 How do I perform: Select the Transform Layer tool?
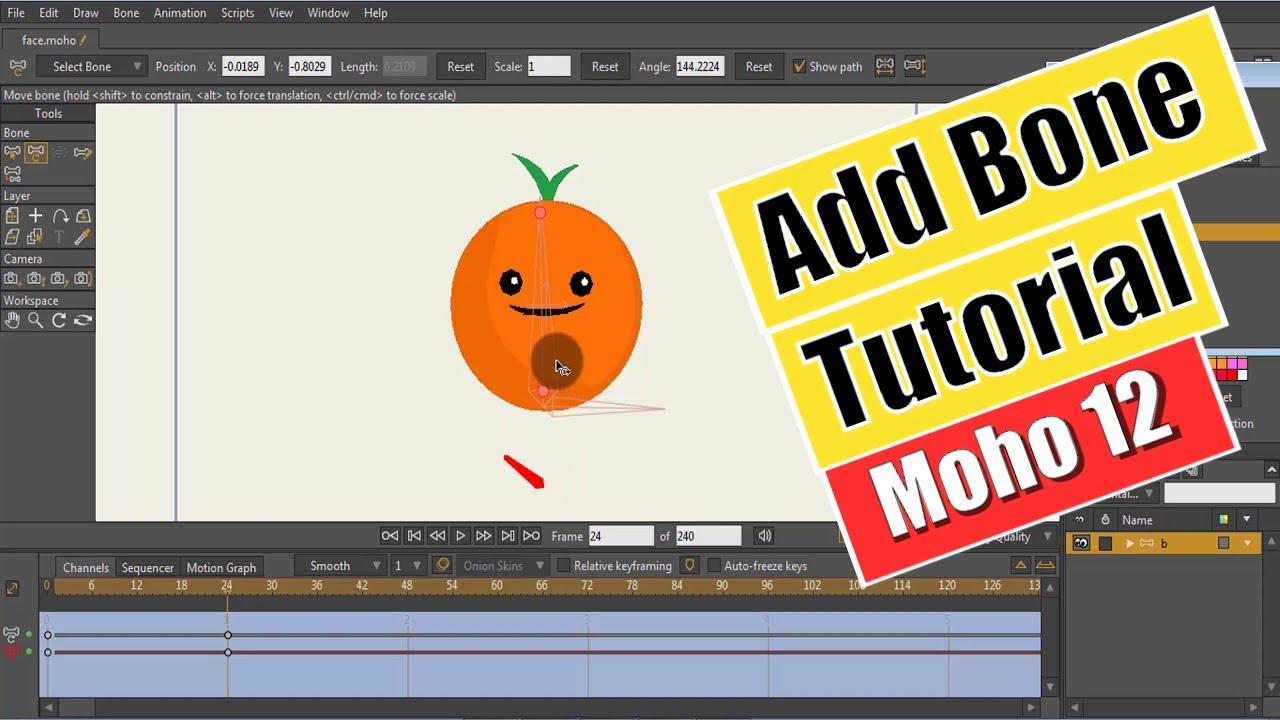click(12, 215)
